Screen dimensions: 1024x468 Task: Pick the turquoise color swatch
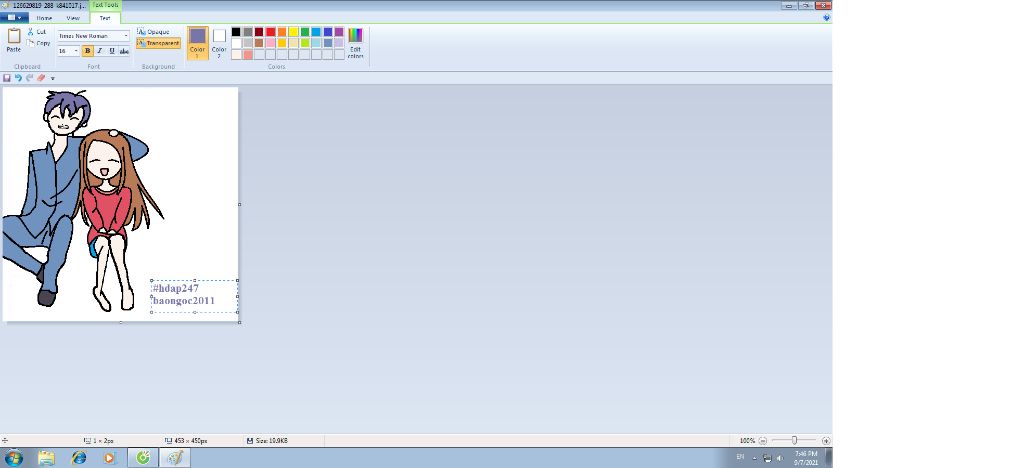click(316, 32)
